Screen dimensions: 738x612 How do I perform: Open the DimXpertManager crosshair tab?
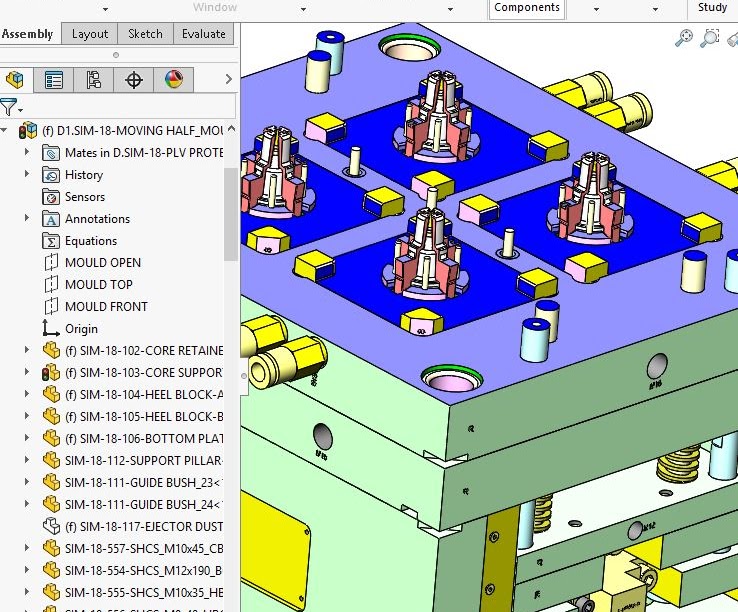click(134, 80)
